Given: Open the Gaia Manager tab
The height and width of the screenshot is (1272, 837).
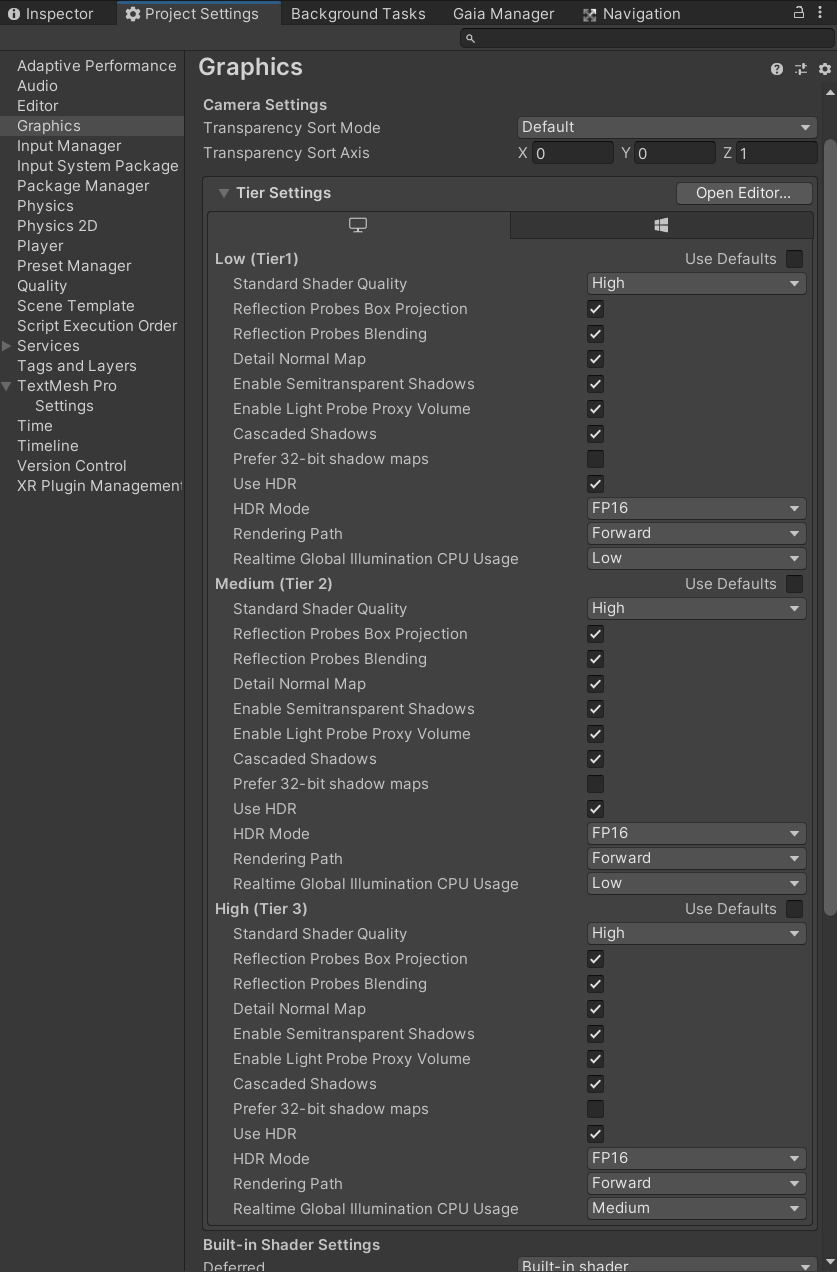Looking at the screenshot, I should tap(503, 13).
